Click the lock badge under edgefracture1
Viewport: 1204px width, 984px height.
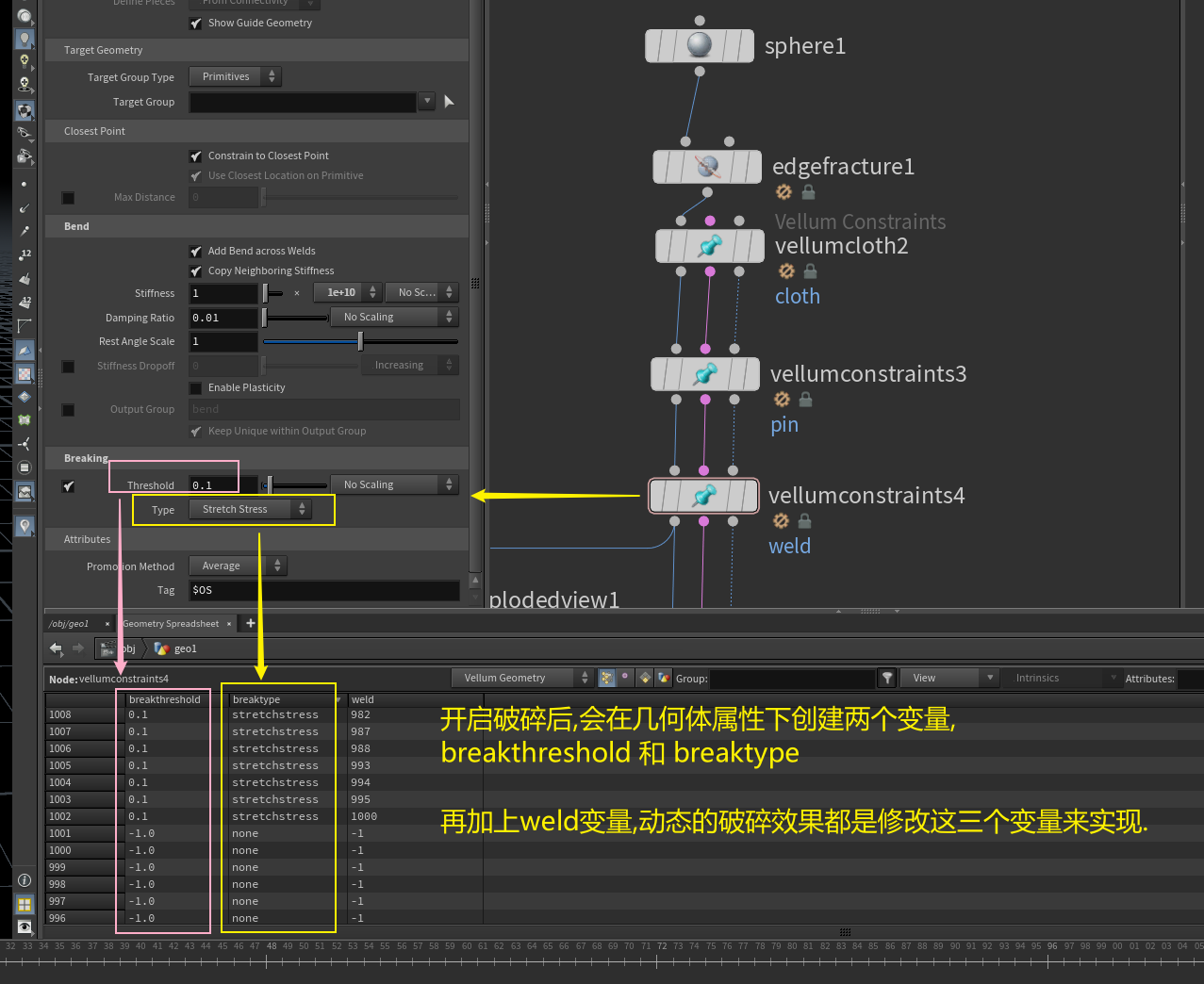tap(808, 192)
